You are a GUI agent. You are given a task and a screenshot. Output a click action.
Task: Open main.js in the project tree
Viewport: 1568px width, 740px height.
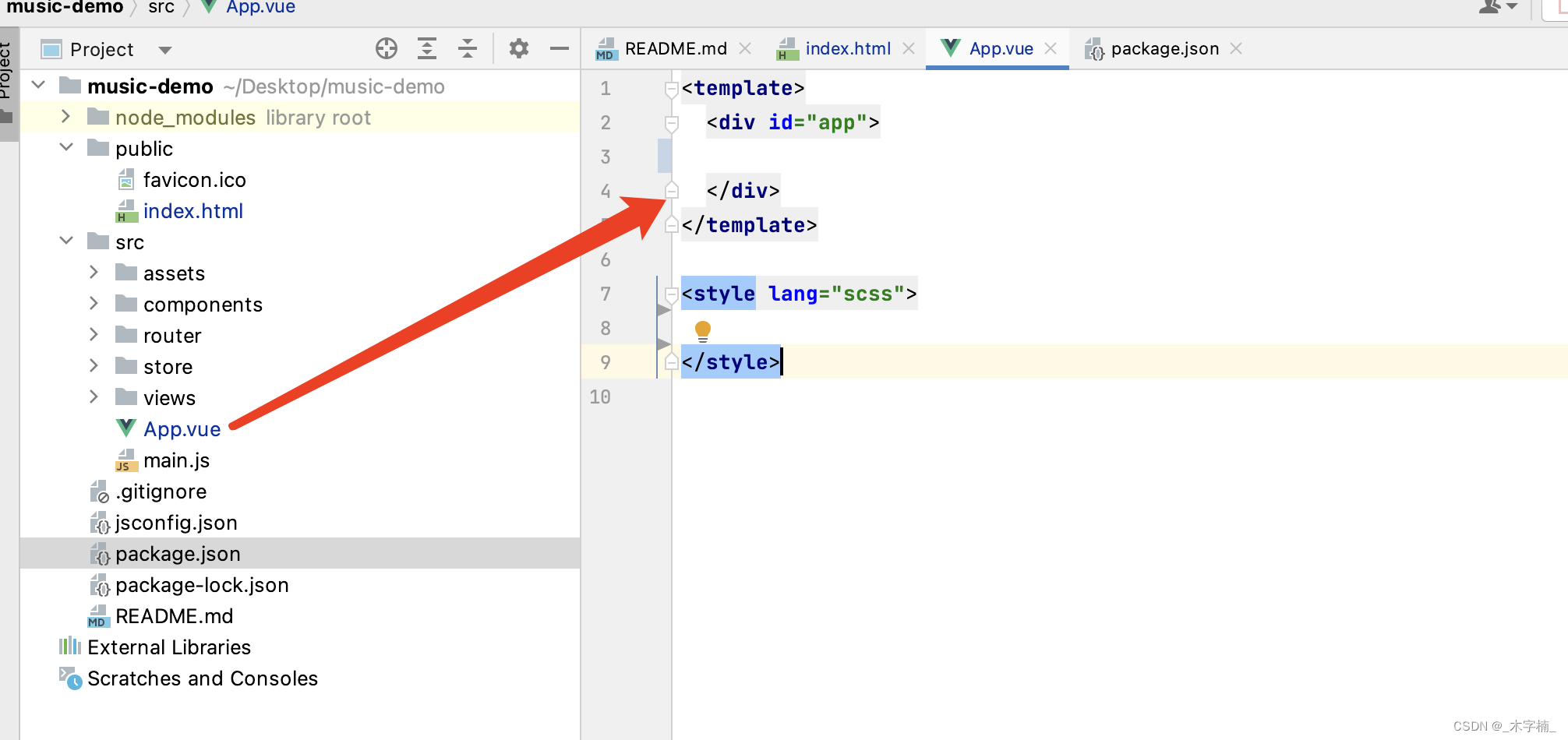(176, 460)
